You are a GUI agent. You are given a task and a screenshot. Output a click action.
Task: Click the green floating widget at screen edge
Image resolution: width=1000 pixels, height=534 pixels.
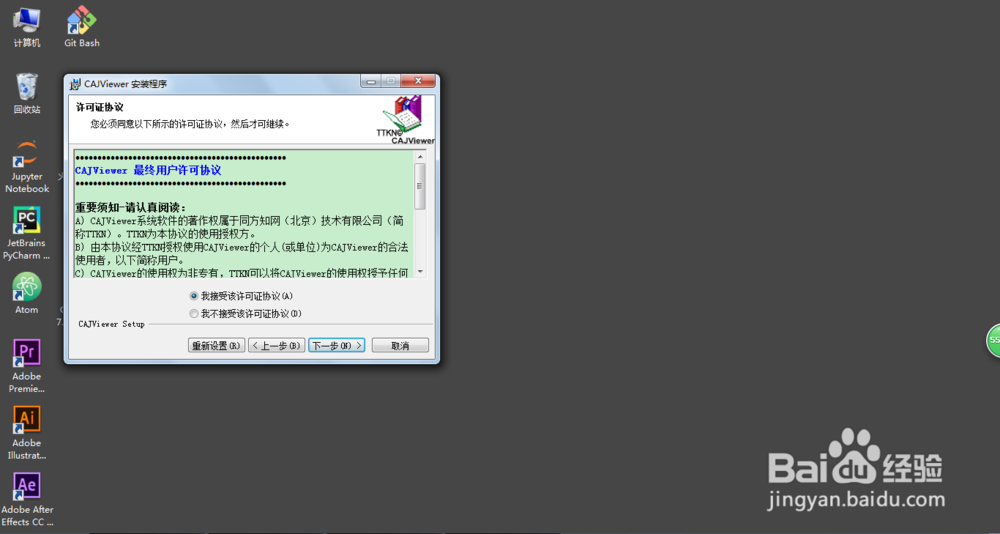pyautogui.click(x=994, y=340)
